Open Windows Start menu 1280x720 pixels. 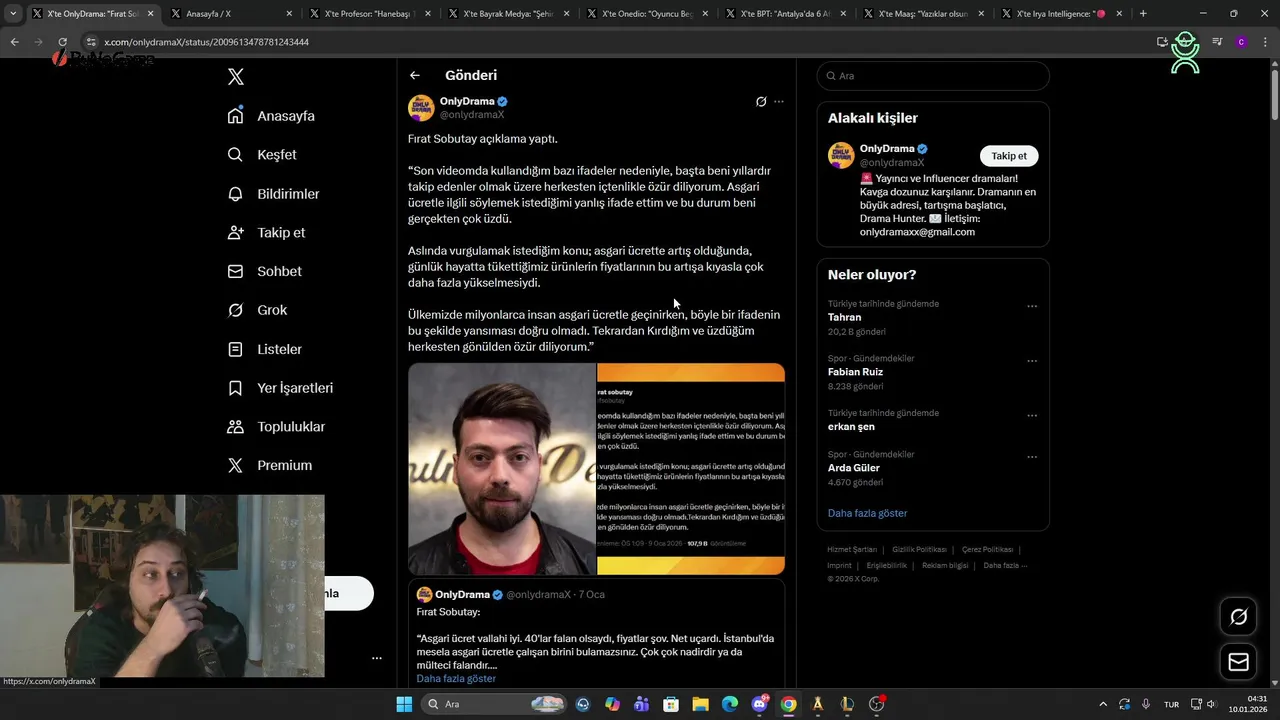[x=404, y=704]
